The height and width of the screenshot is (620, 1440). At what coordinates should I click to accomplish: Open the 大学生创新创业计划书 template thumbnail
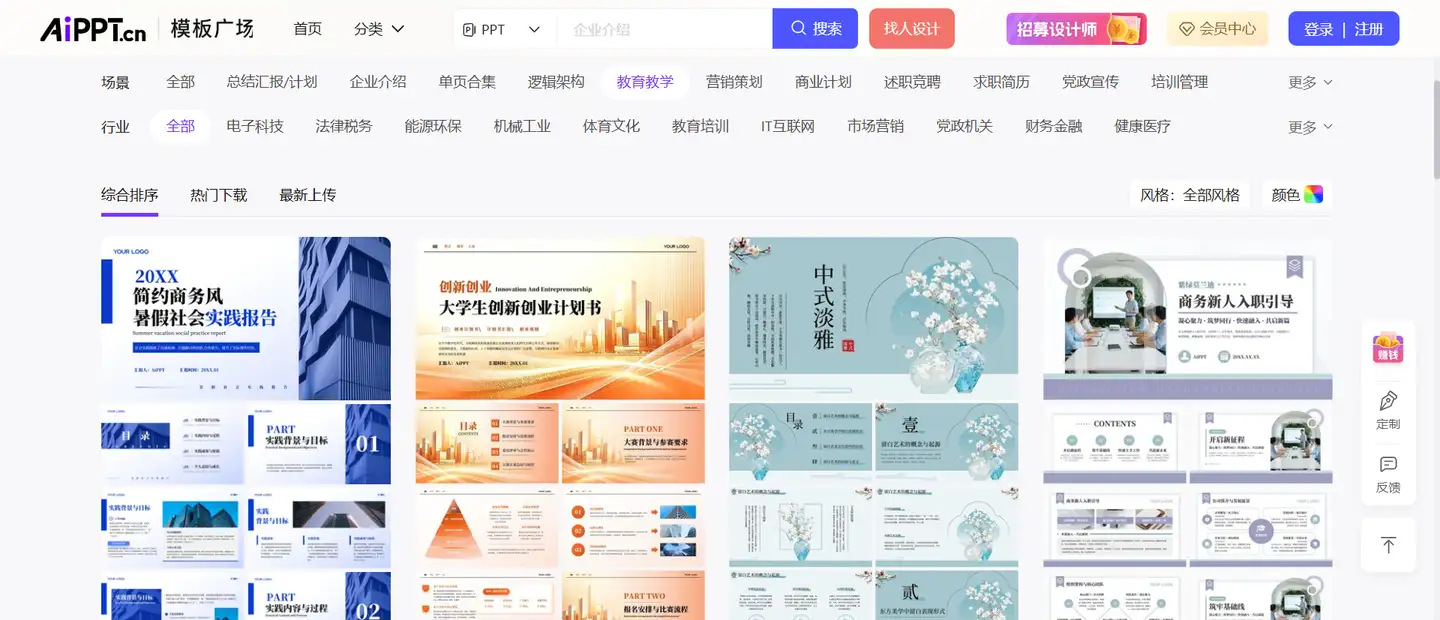[x=560, y=318]
